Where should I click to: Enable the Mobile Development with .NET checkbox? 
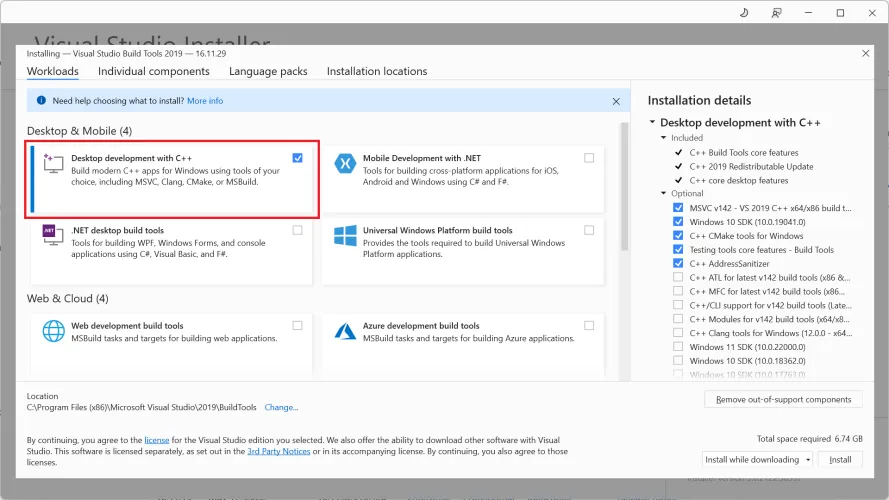coord(589,158)
